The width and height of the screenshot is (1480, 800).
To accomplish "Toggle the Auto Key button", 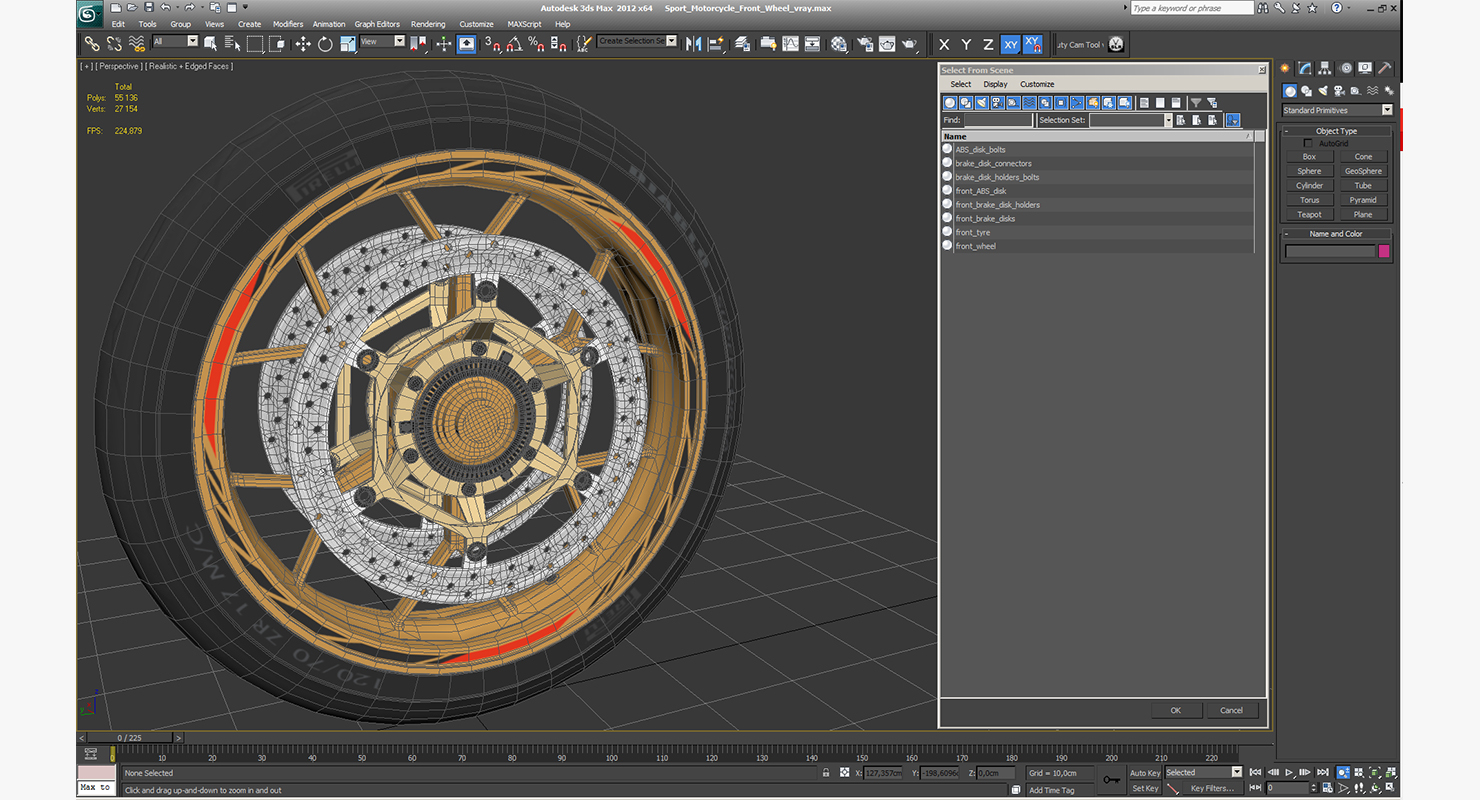I will click(1145, 773).
